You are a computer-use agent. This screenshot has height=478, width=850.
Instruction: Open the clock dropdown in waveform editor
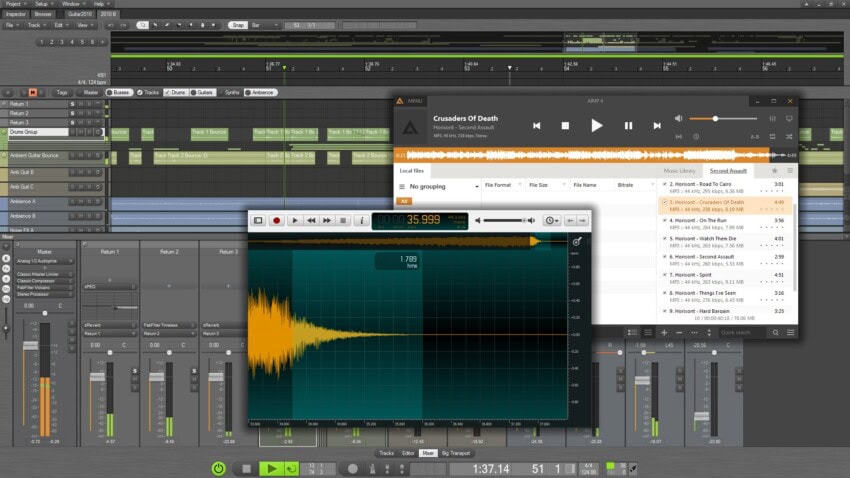[x=552, y=220]
